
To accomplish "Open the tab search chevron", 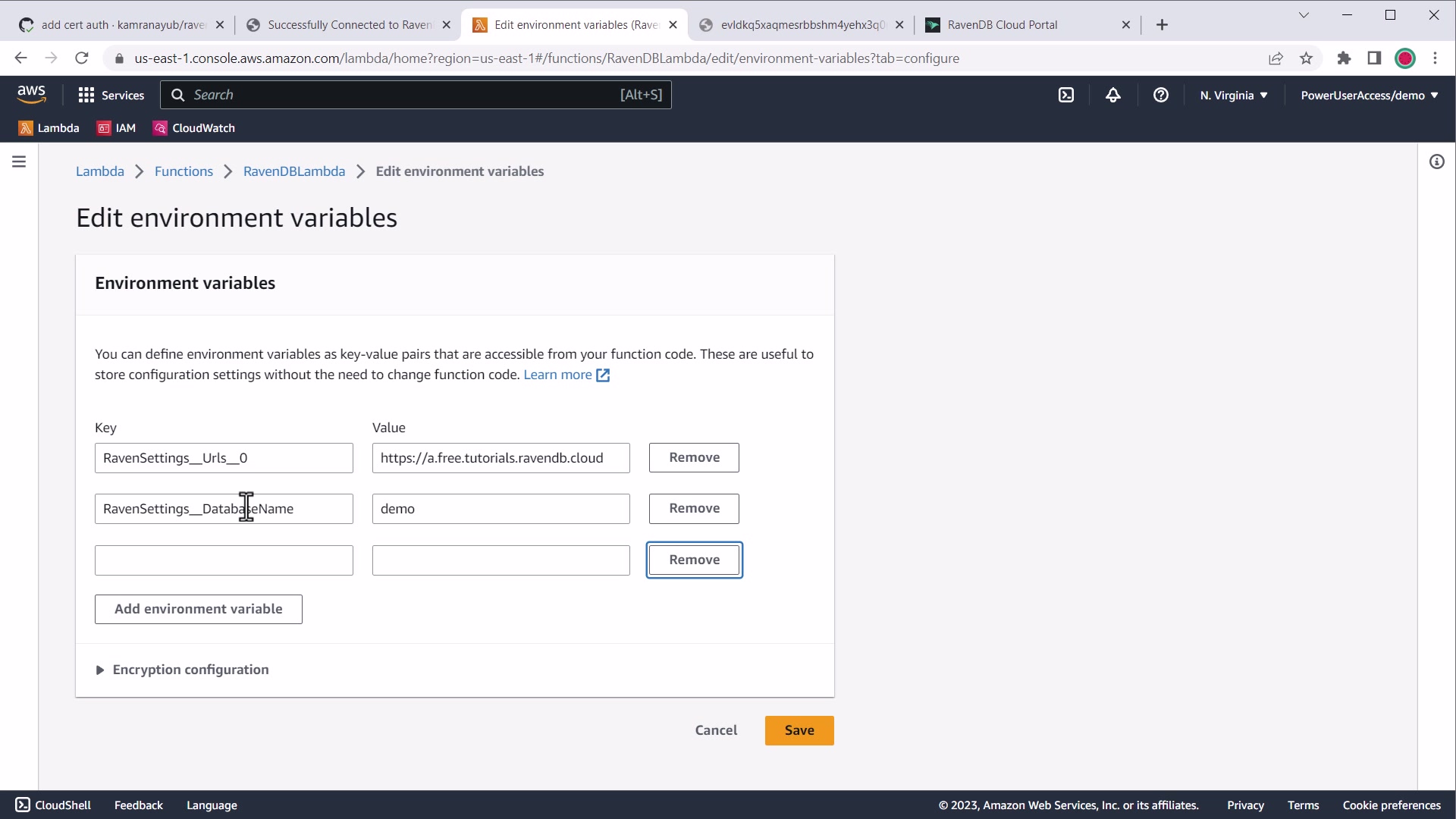I will [1304, 15].
